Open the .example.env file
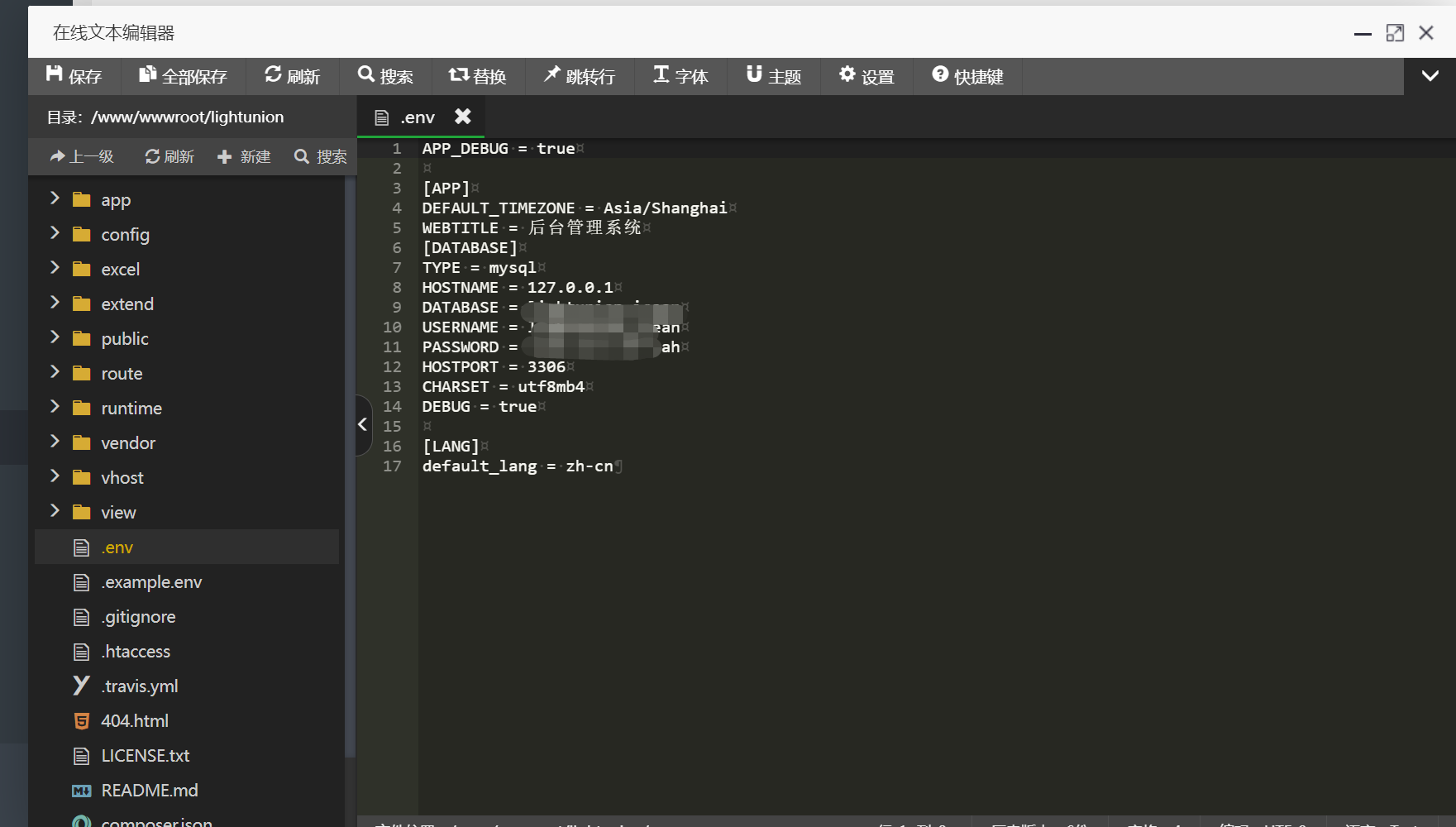 (151, 582)
